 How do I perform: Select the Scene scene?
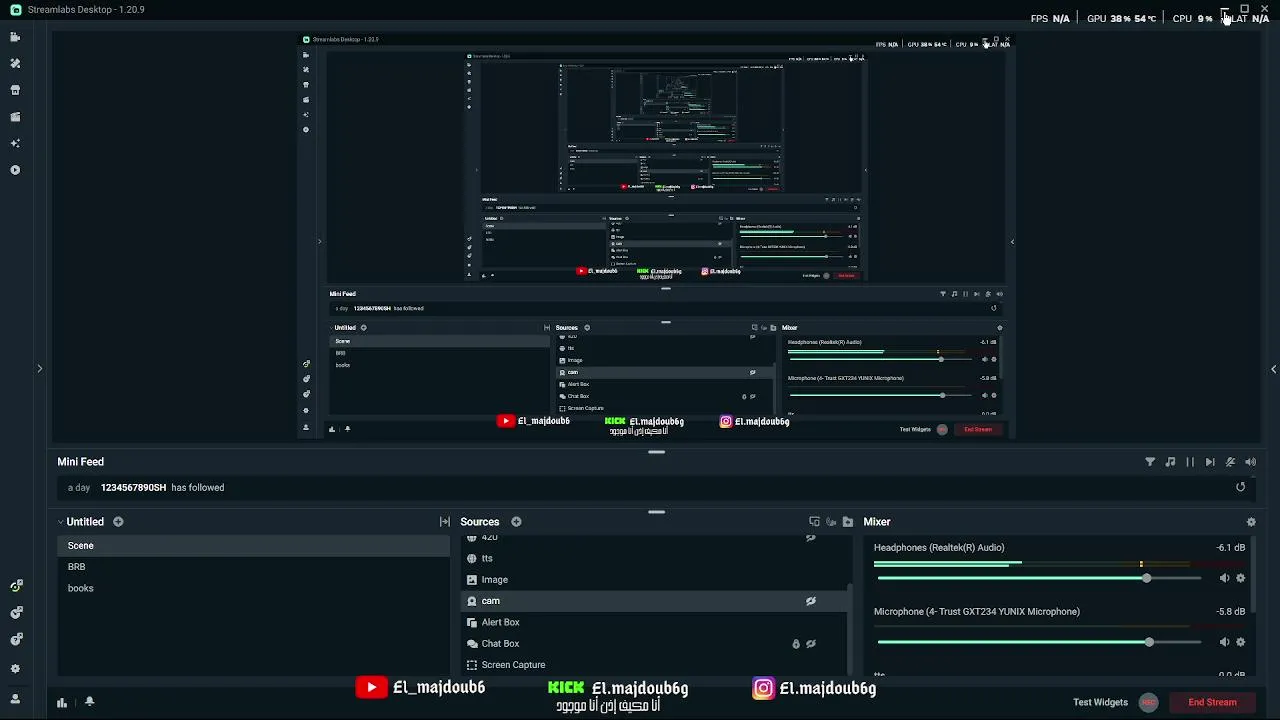pos(254,546)
